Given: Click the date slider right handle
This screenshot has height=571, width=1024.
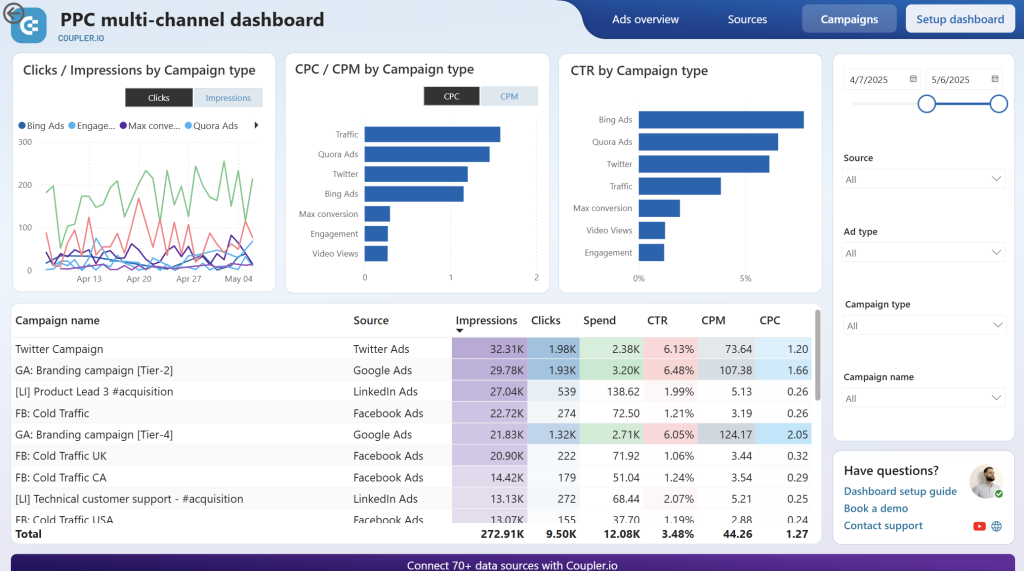Looking at the screenshot, I should pos(999,104).
